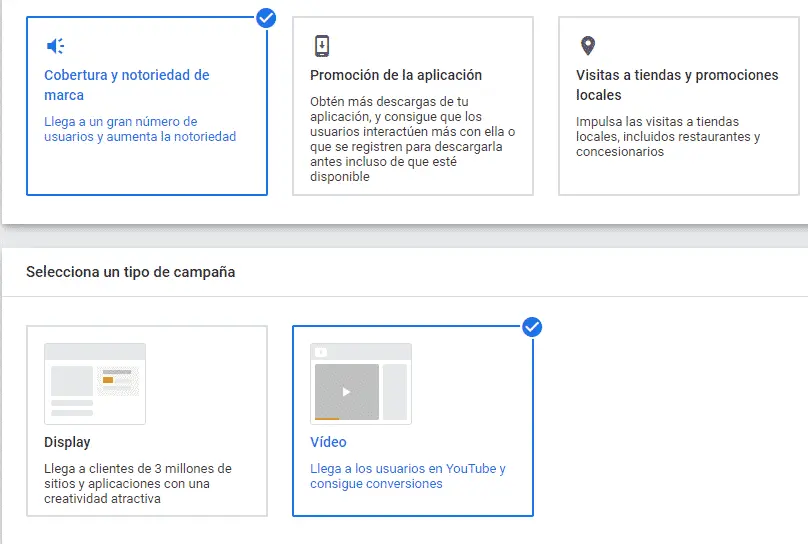Select the 'Display' campaign label
The height and width of the screenshot is (544, 808).
(67, 442)
